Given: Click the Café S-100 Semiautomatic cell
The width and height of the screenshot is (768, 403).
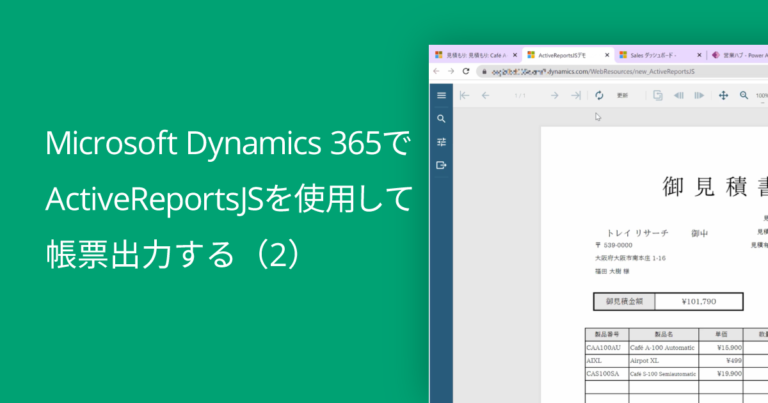Looking at the screenshot, I should [x=664, y=374].
